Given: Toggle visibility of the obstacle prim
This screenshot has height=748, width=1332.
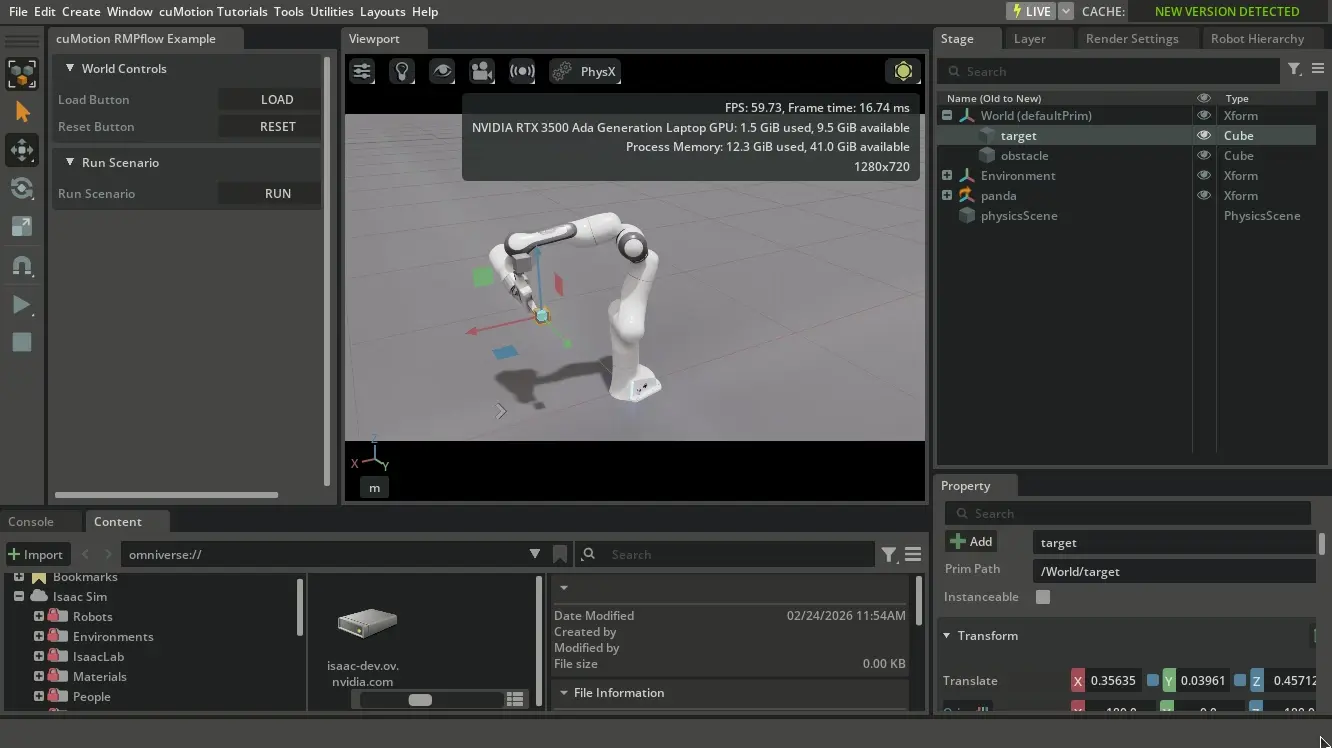Looking at the screenshot, I should (1204, 156).
